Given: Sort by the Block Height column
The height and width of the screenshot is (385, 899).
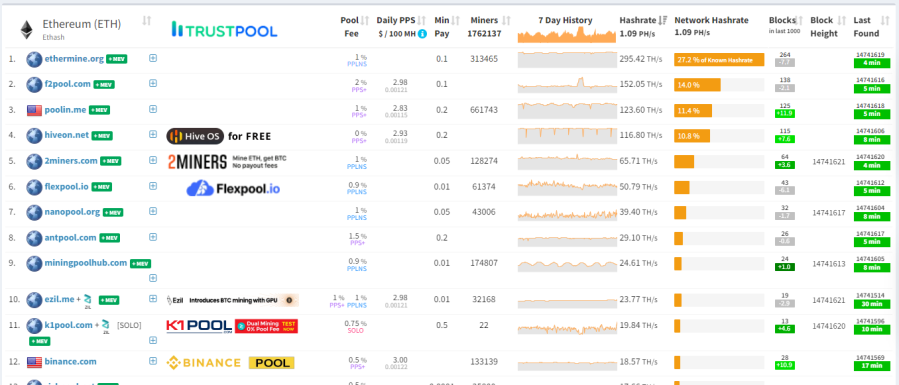Looking at the screenshot, I should tap(842, 21).
